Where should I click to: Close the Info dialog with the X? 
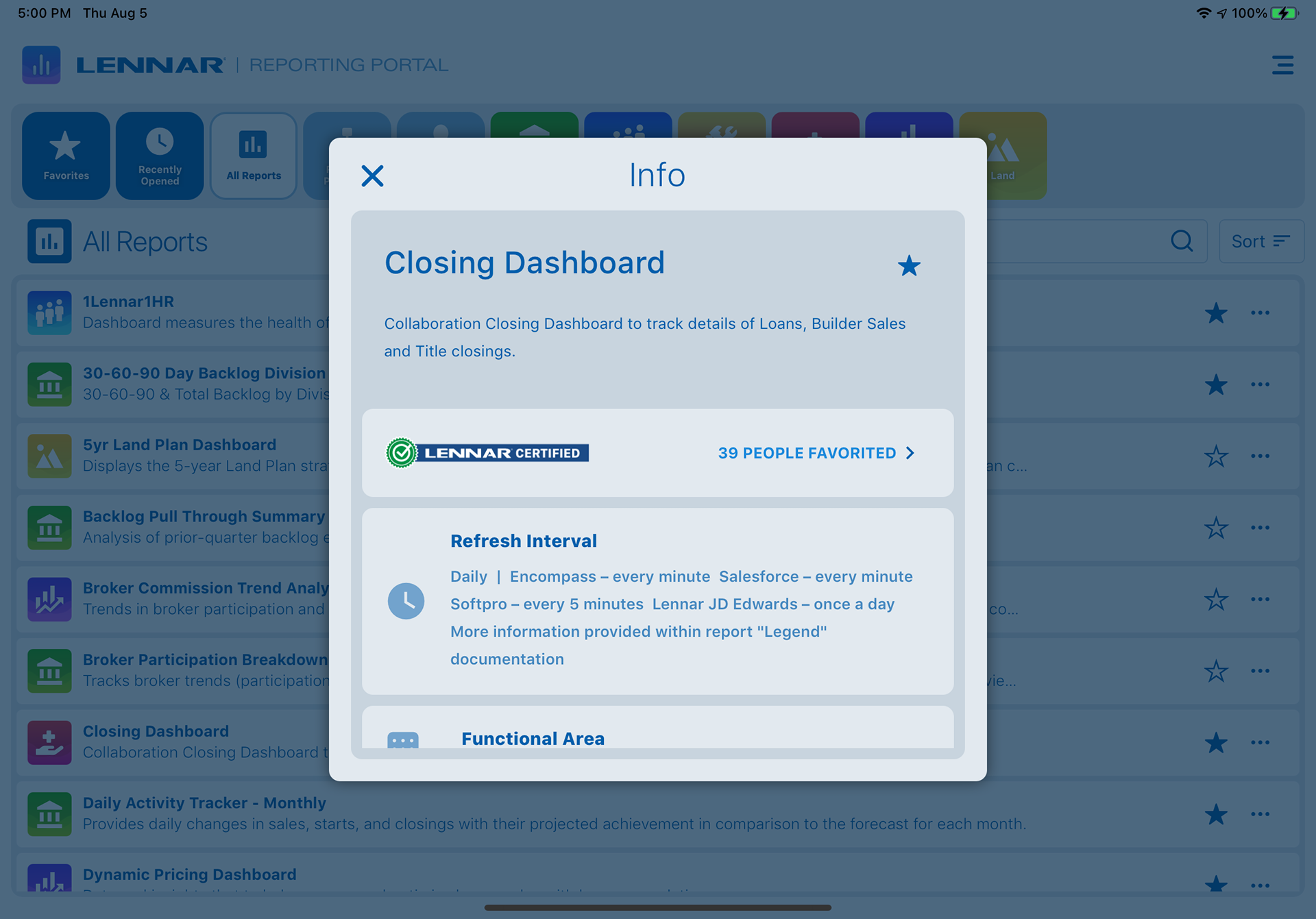[x=372, y=176]
